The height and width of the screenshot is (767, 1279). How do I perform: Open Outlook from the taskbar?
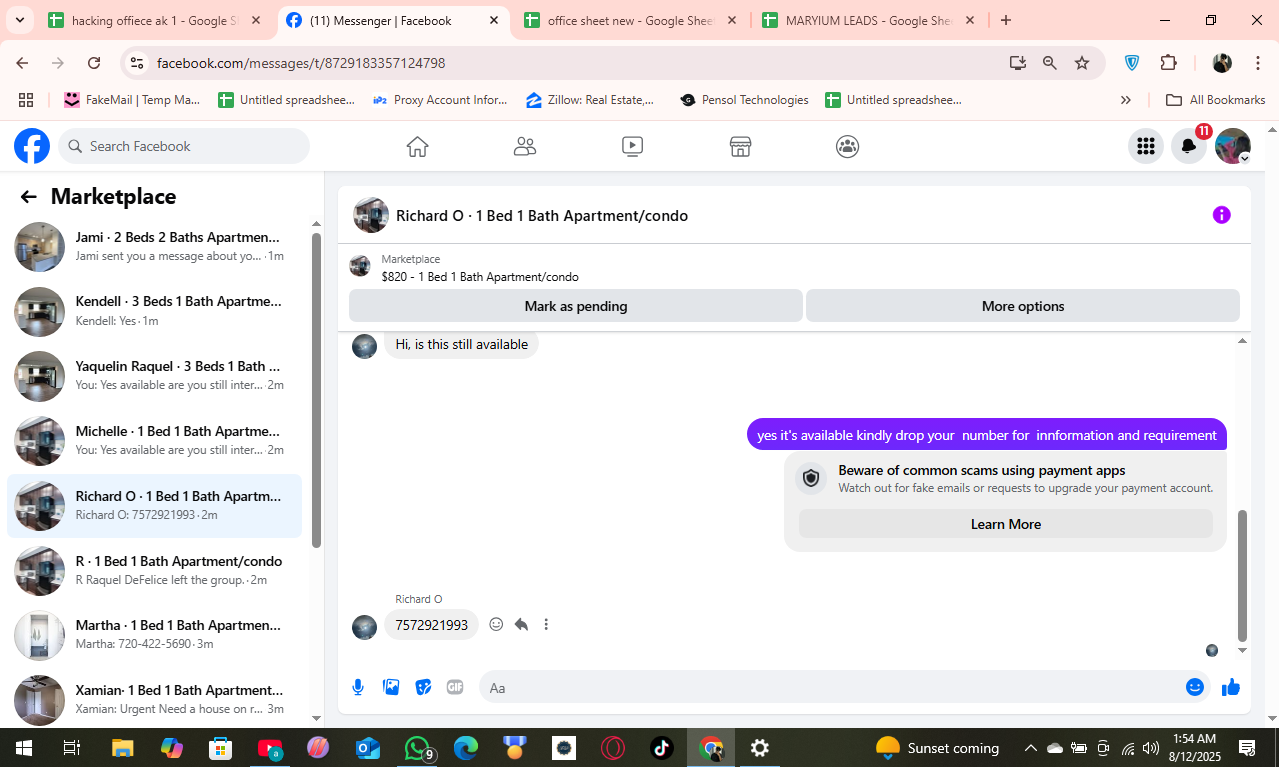pos(368,748)
